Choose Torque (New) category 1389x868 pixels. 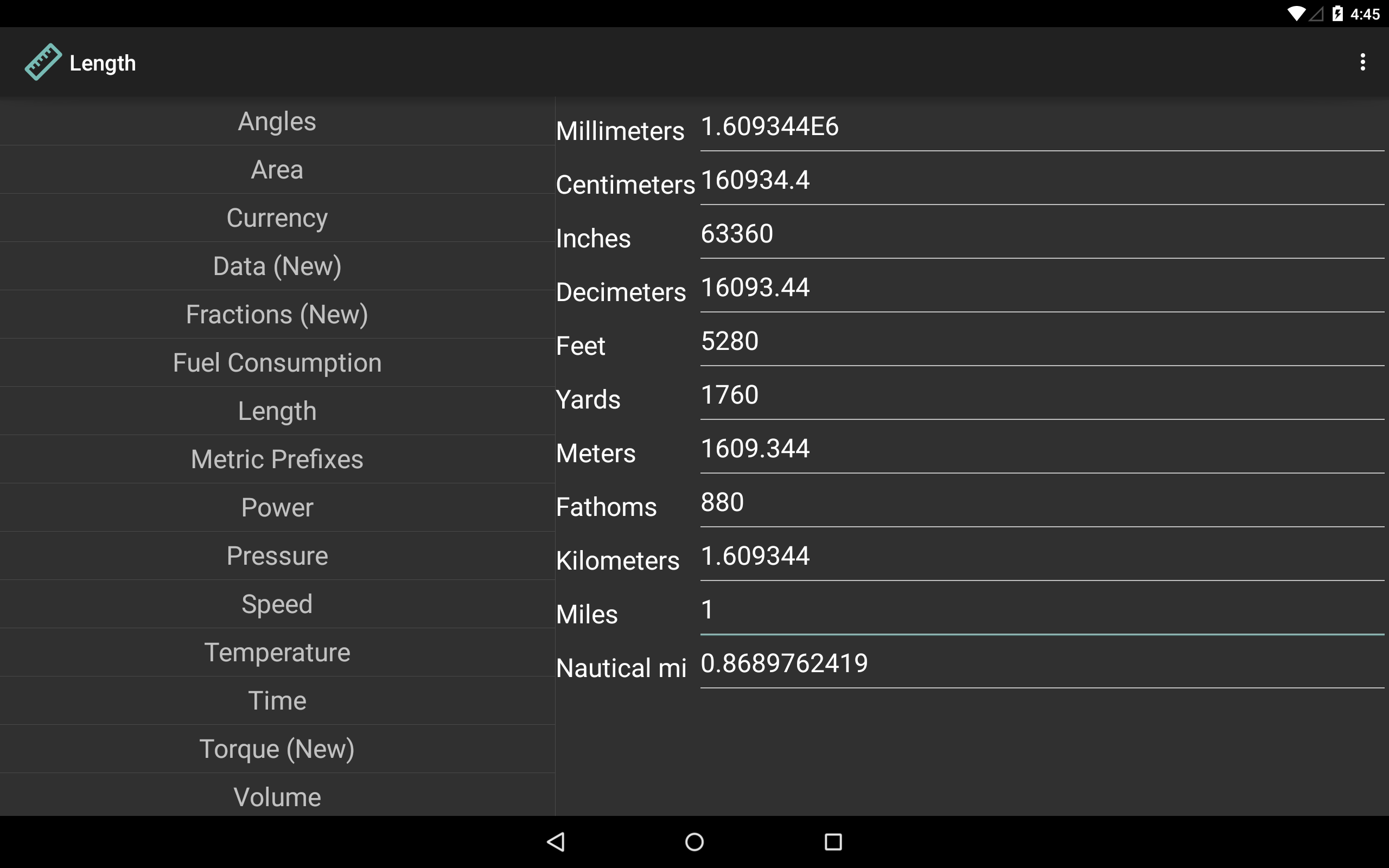pos(277,748)
